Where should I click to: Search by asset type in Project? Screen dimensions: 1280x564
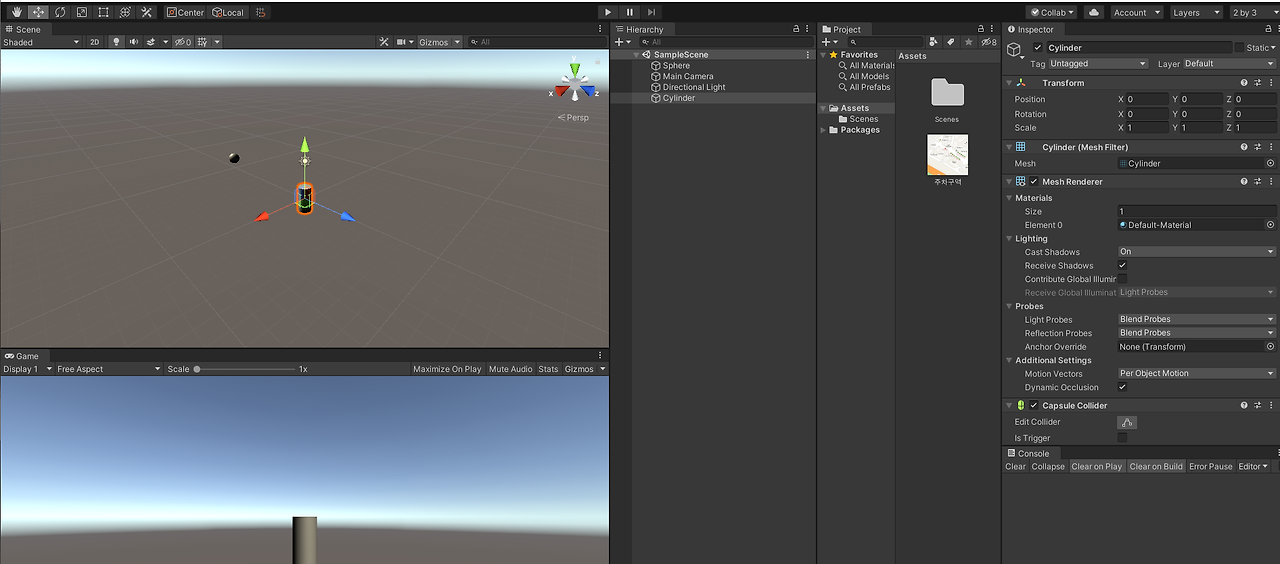934,42
